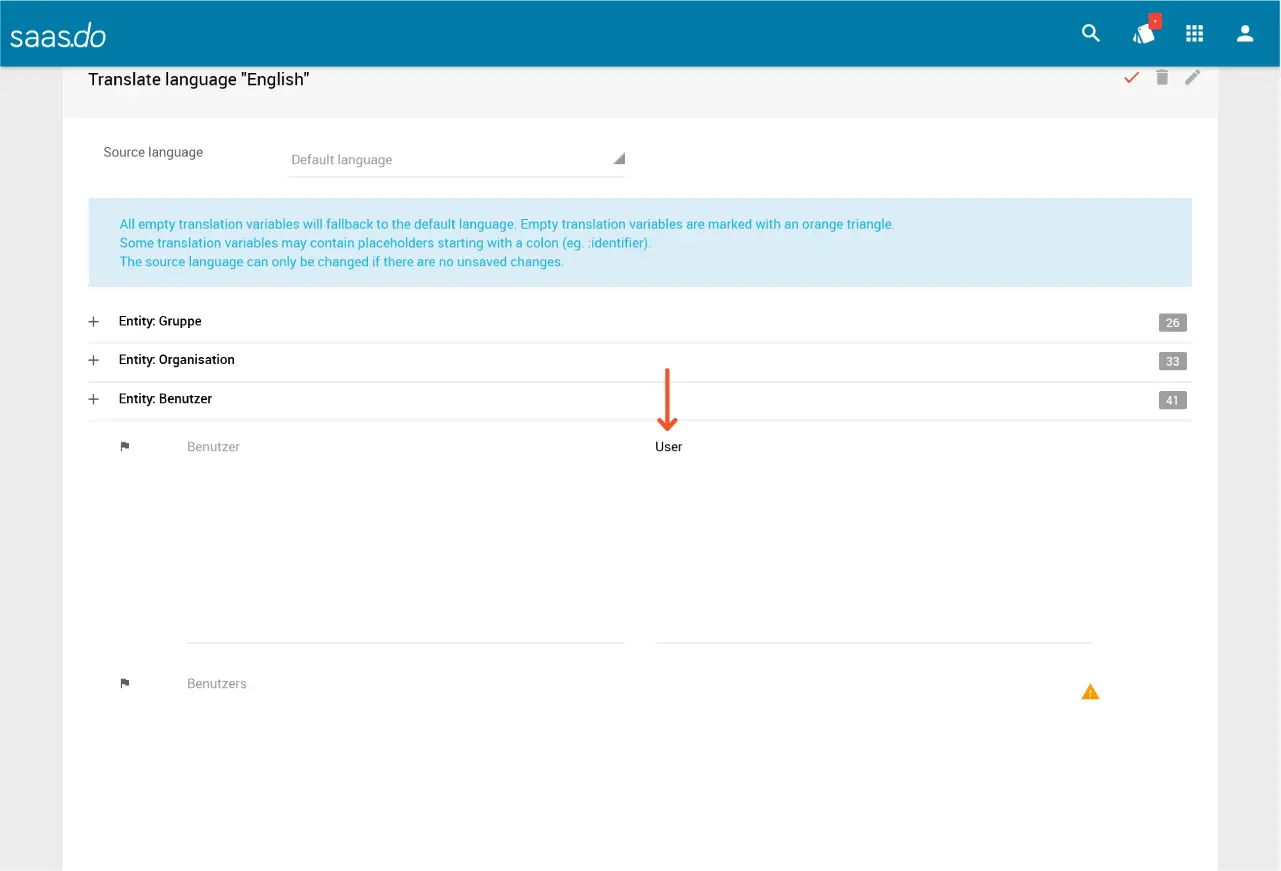Open the Source language dropdown

click(456, 160)
